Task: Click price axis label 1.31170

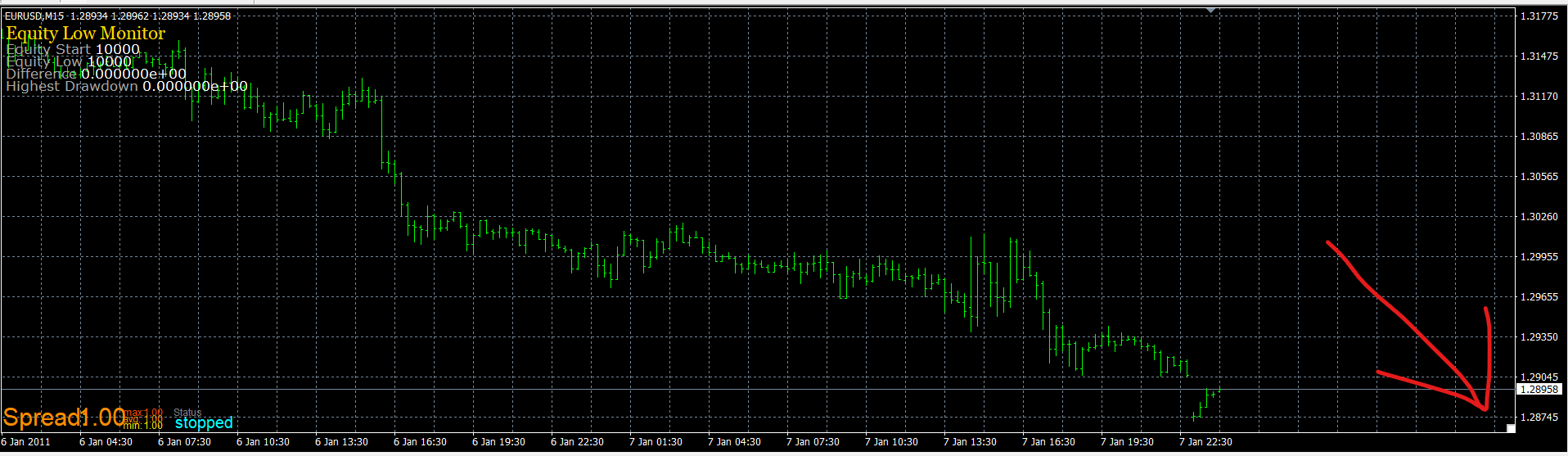Action: pyautogui.click(x=1539, y=96)
